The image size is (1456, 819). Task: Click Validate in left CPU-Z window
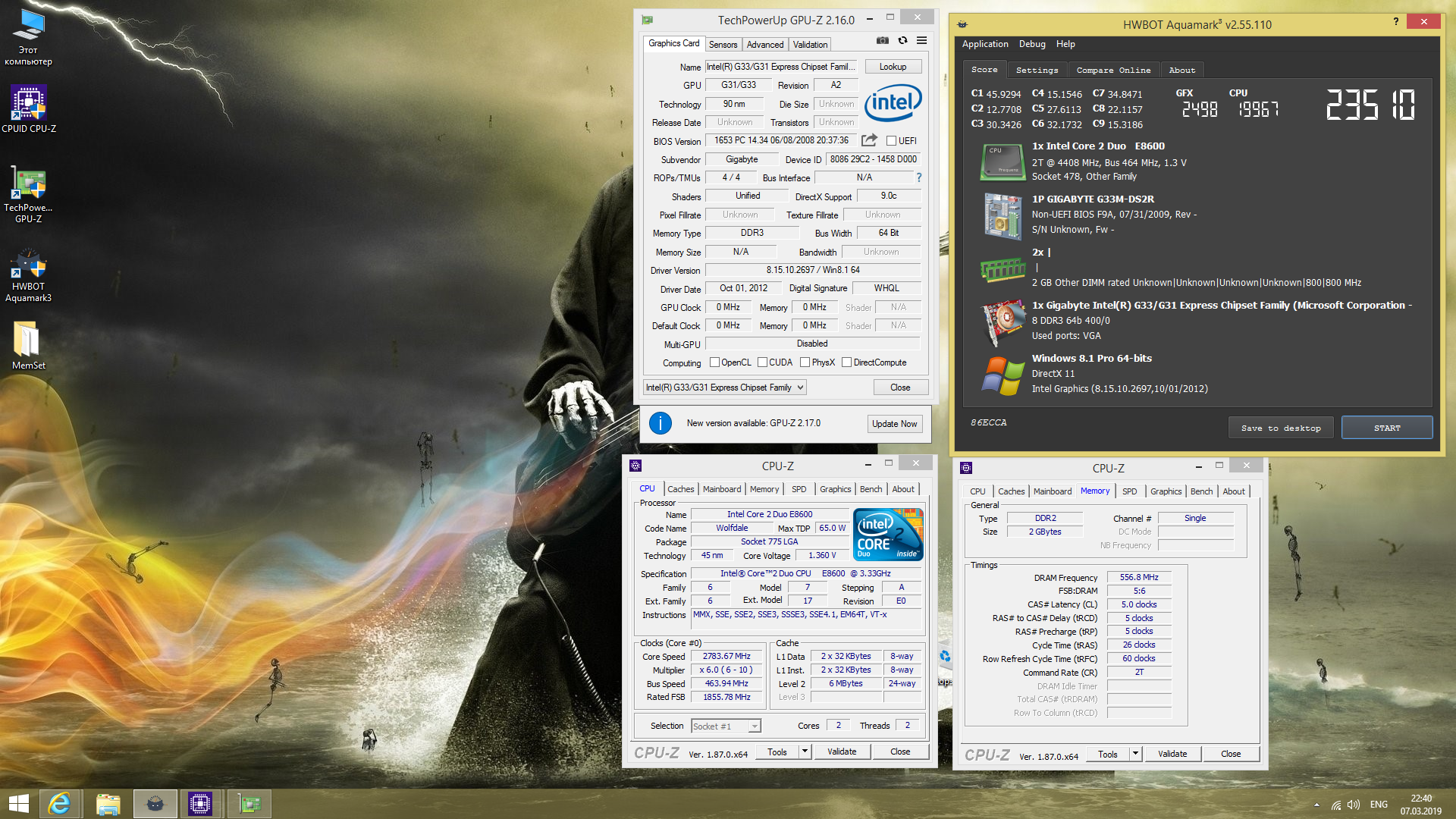point(842,752)
